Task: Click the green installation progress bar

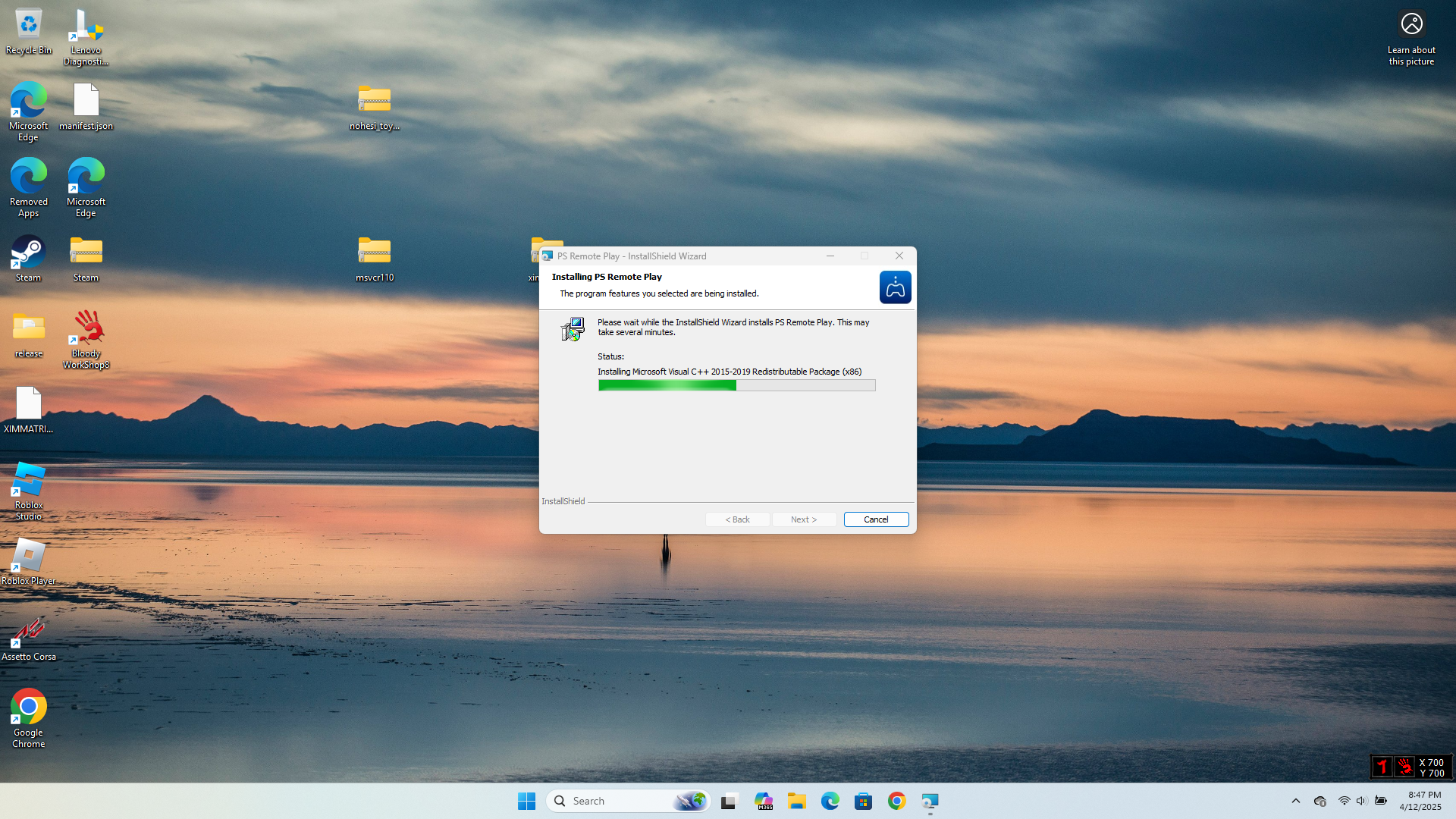Action: coord(736,385)
